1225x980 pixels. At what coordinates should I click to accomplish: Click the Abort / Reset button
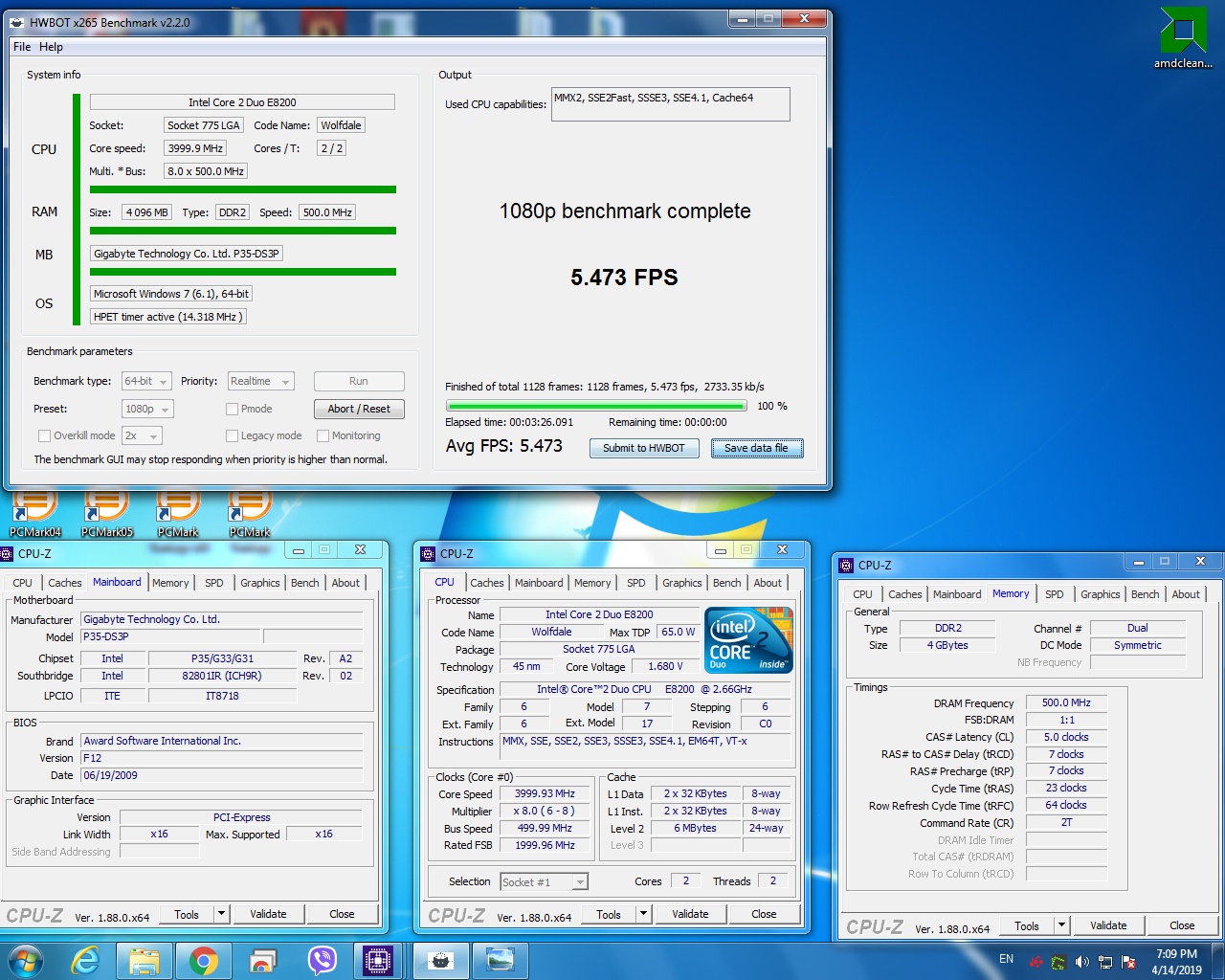click(359, 409)
